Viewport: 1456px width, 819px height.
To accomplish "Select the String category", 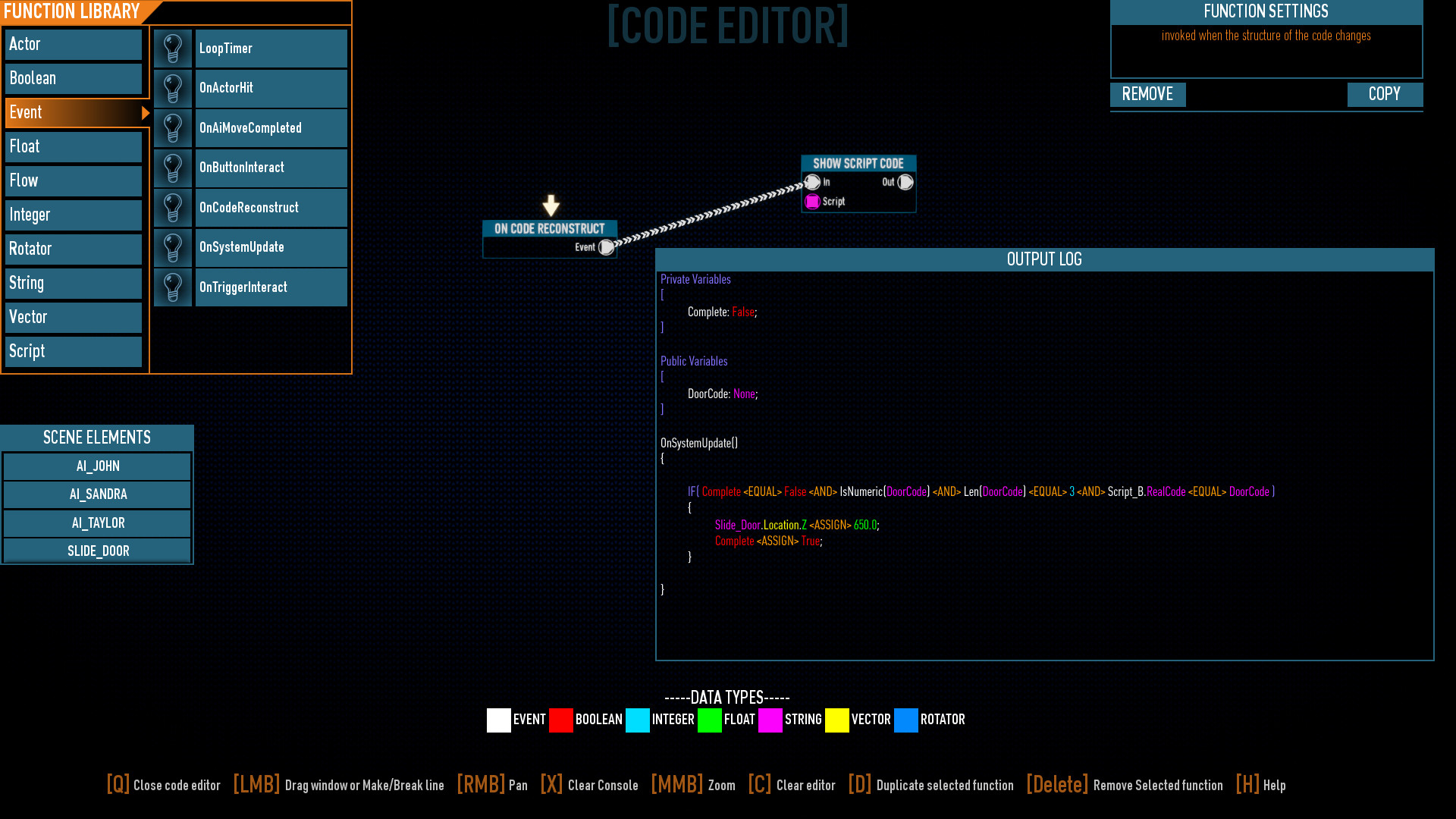I will click(74, 283).
